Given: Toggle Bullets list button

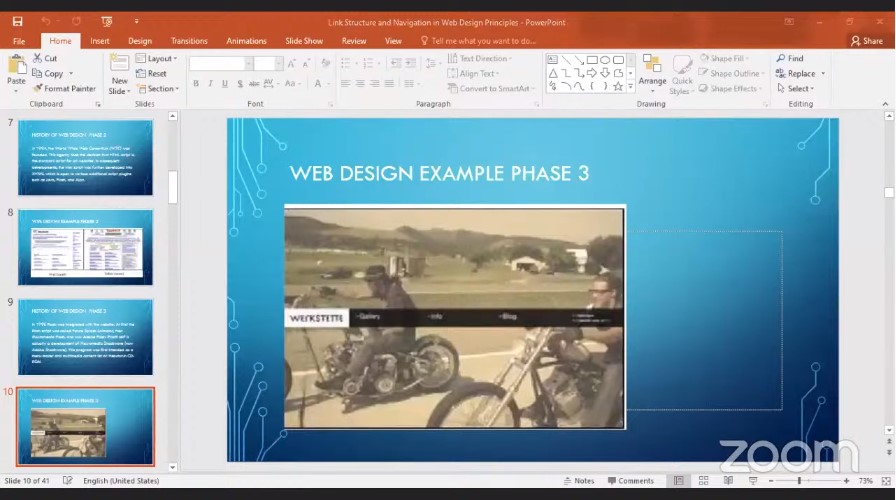Looking at the screenshot, I should (x=346, y=63).
